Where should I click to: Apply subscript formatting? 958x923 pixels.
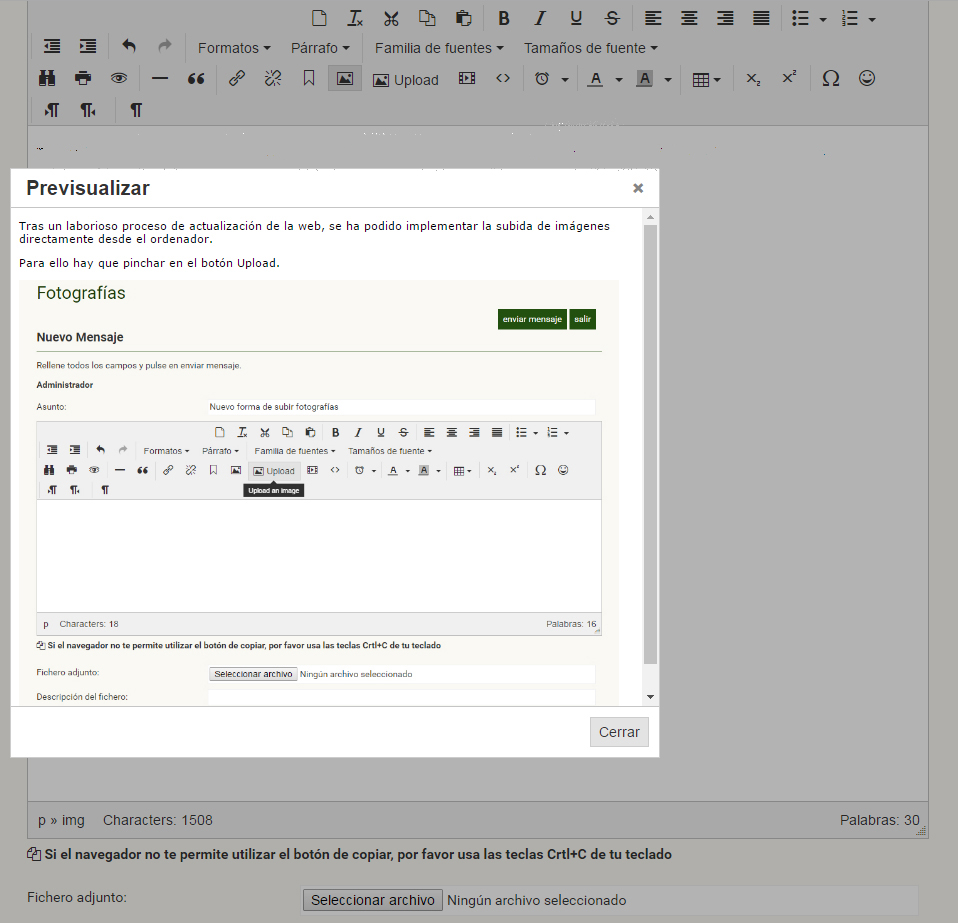(753, 78)
